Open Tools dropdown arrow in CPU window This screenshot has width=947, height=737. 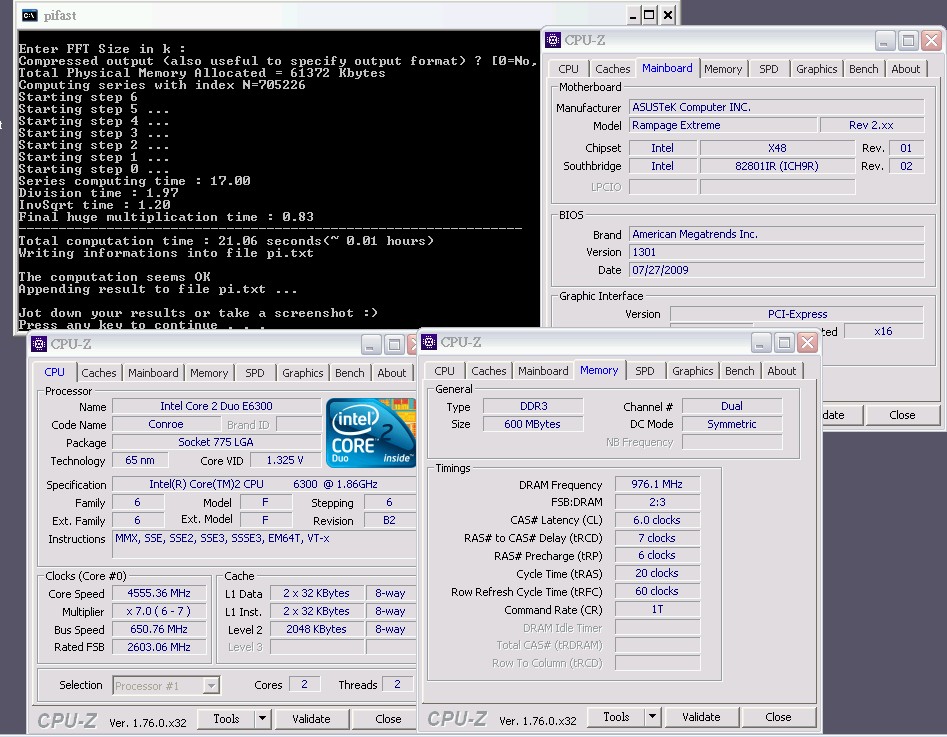(x=262, y=718)
